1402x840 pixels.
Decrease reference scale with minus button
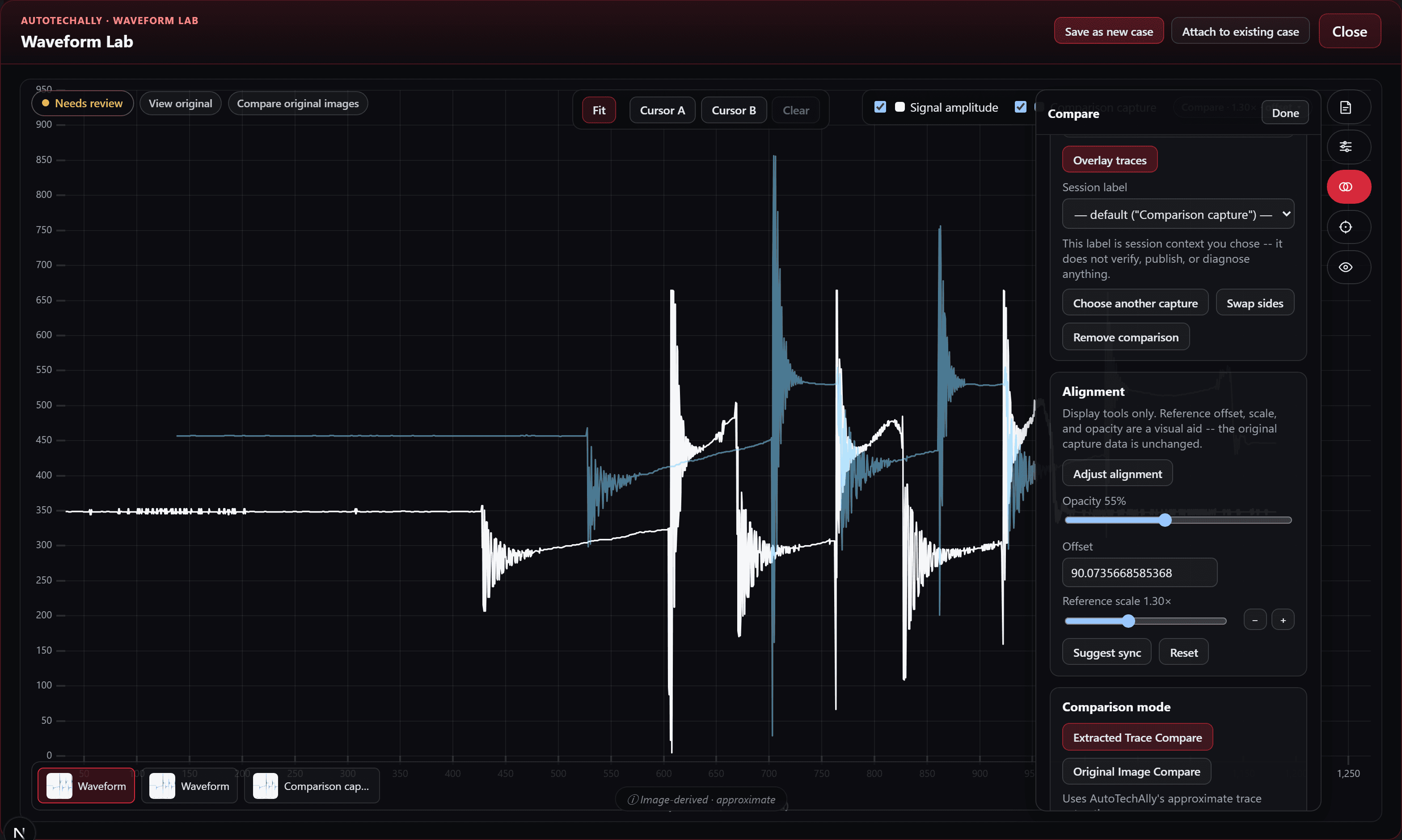pos(1255,620)
